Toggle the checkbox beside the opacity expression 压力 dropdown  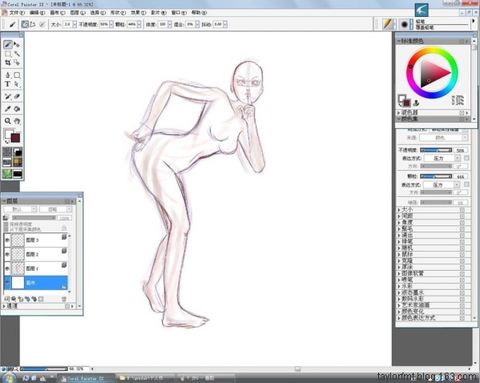(466, 158)
